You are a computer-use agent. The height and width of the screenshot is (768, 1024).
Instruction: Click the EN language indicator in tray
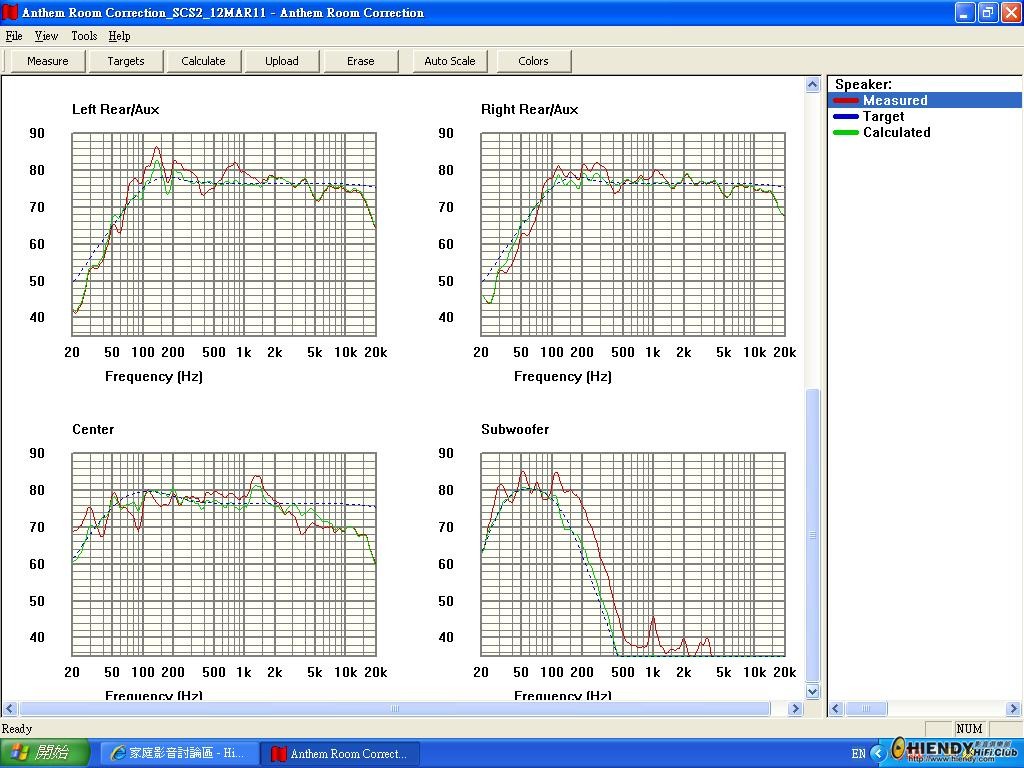859,754
